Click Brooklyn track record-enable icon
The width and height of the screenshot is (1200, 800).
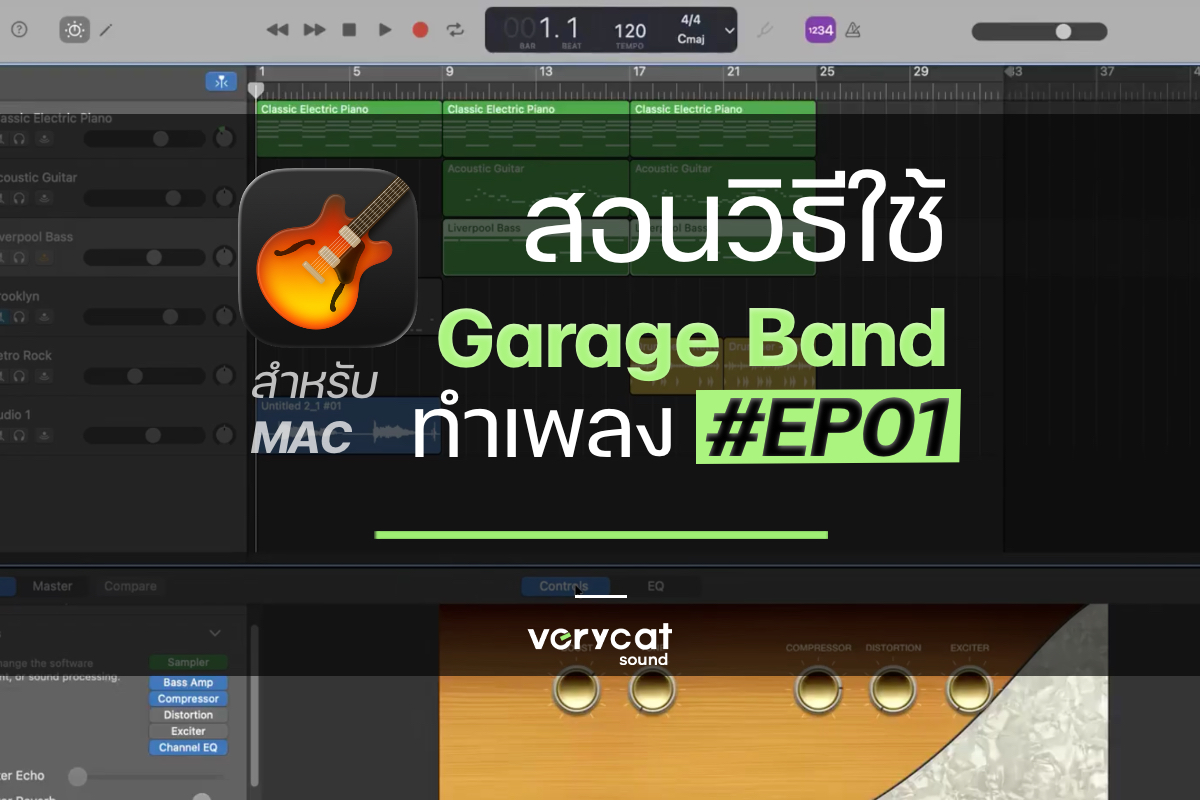[43, 317]
